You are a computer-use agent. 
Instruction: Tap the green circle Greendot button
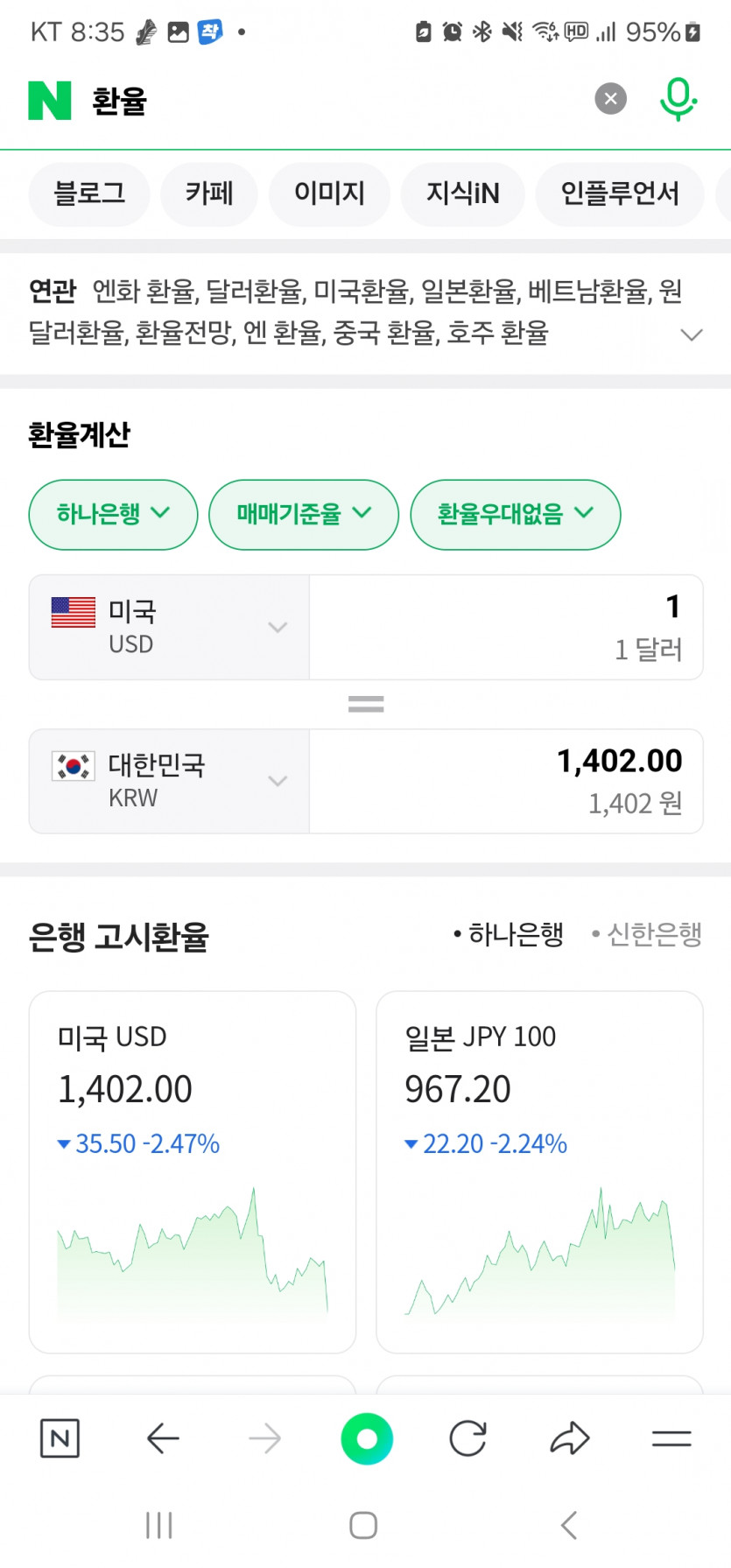(x=367, y=1438)
